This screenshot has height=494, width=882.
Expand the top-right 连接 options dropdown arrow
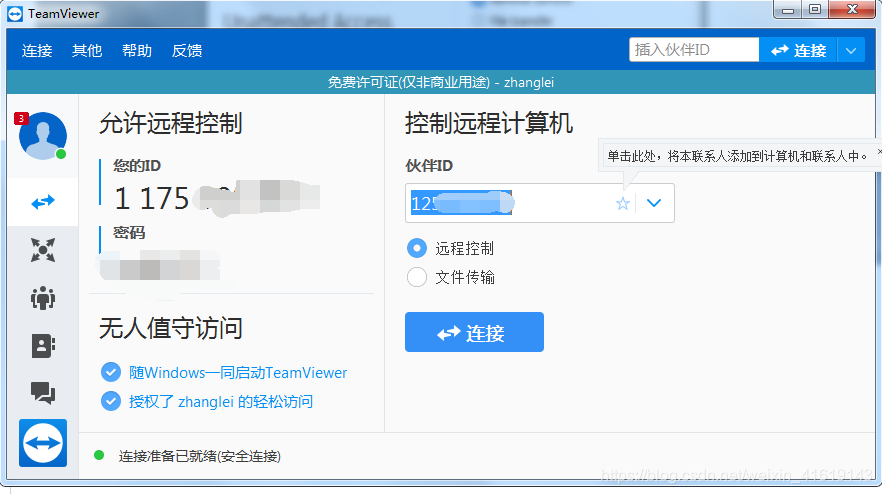point(851,51)
